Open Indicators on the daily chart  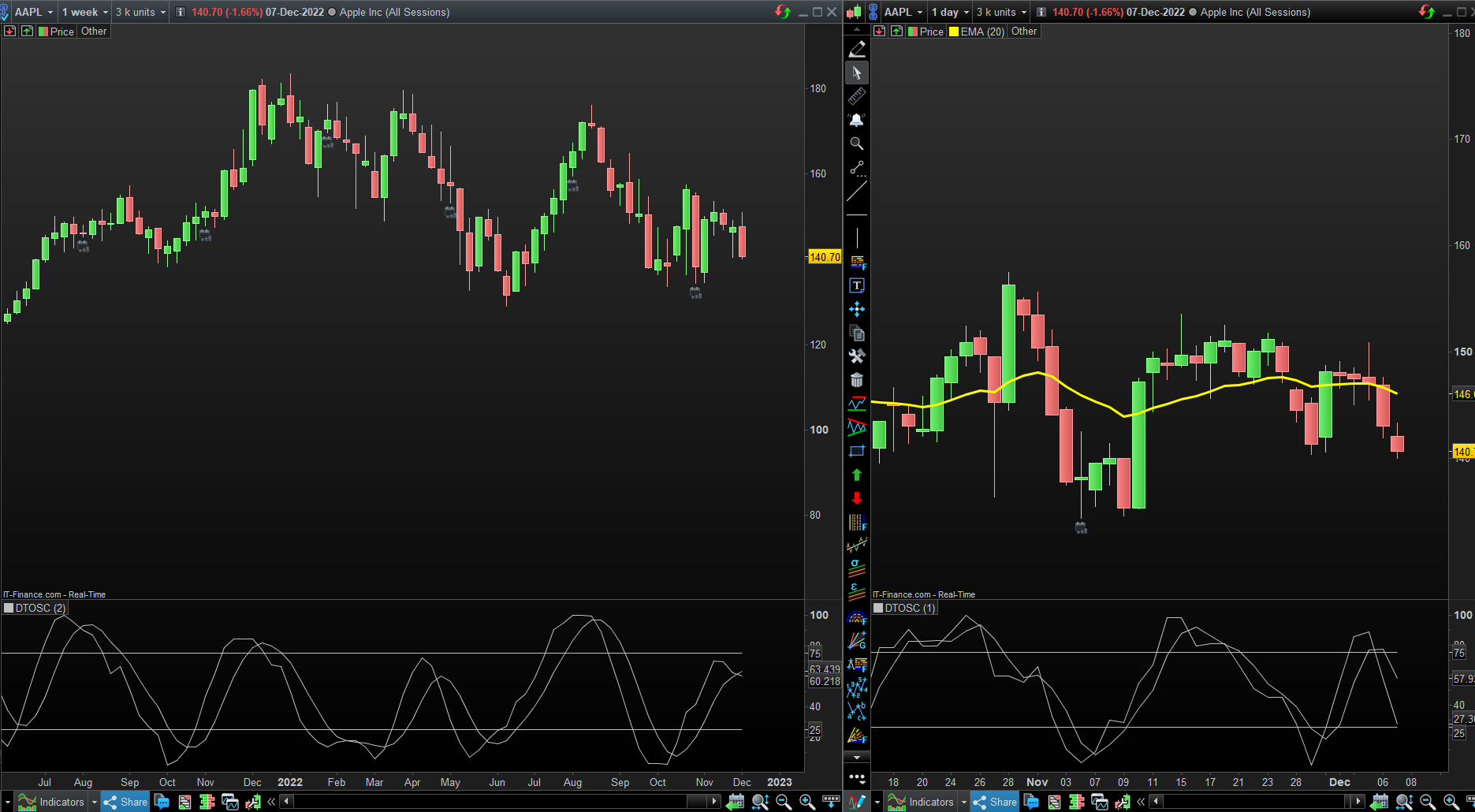click(922, 803)
